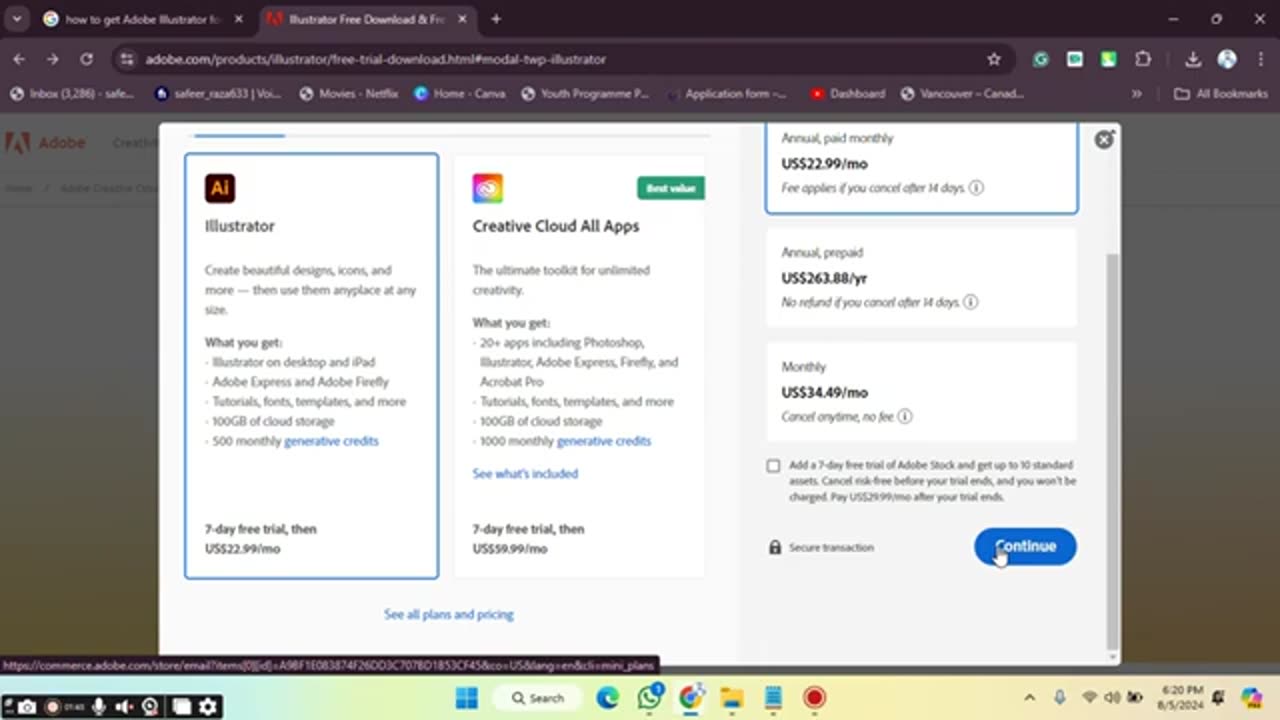Open the Grammarly extension icon

(x=1041, y=59)
